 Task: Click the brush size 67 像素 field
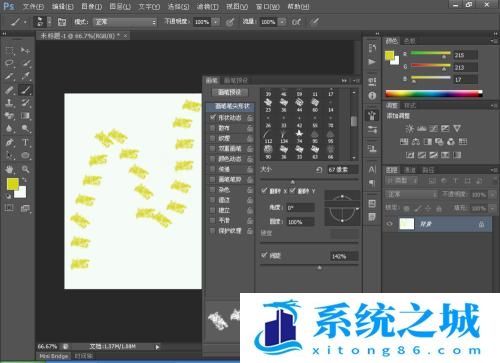click(x=342, y=170)
